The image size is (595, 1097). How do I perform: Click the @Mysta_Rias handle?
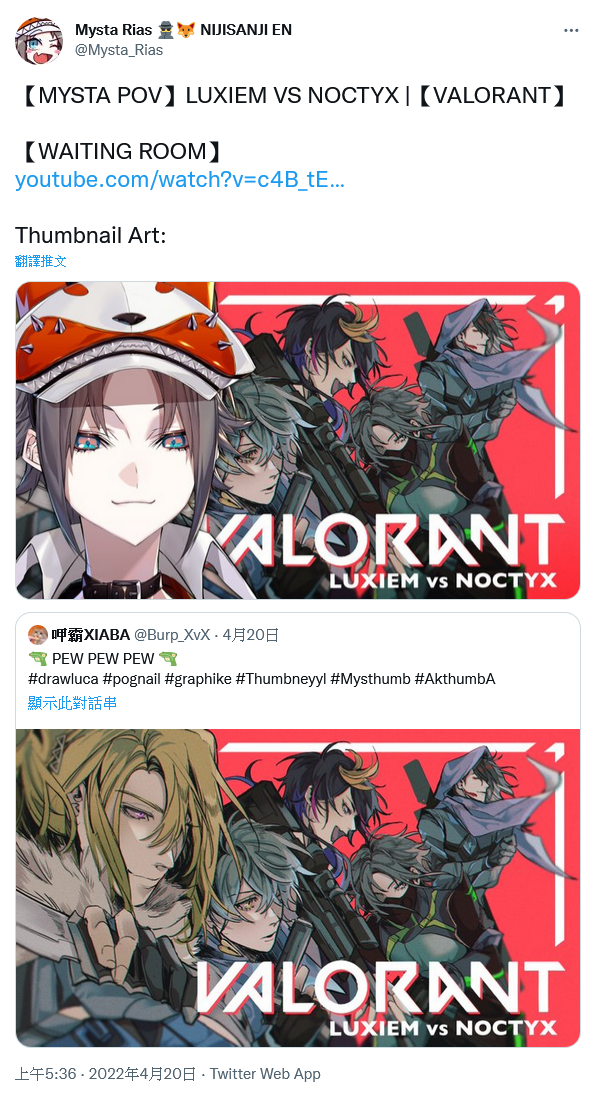(x=119, y=50)
